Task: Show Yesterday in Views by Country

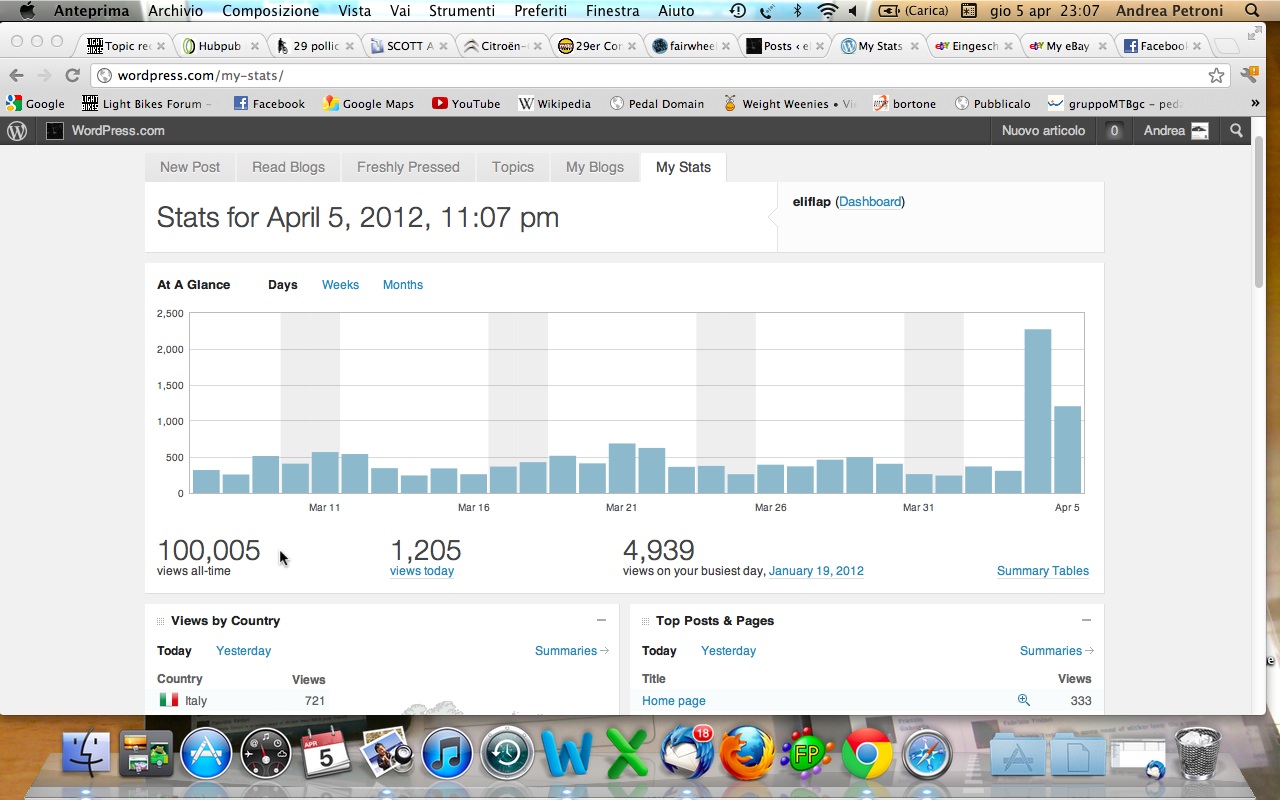Action: pyautogui.click(x=243, y=651)
